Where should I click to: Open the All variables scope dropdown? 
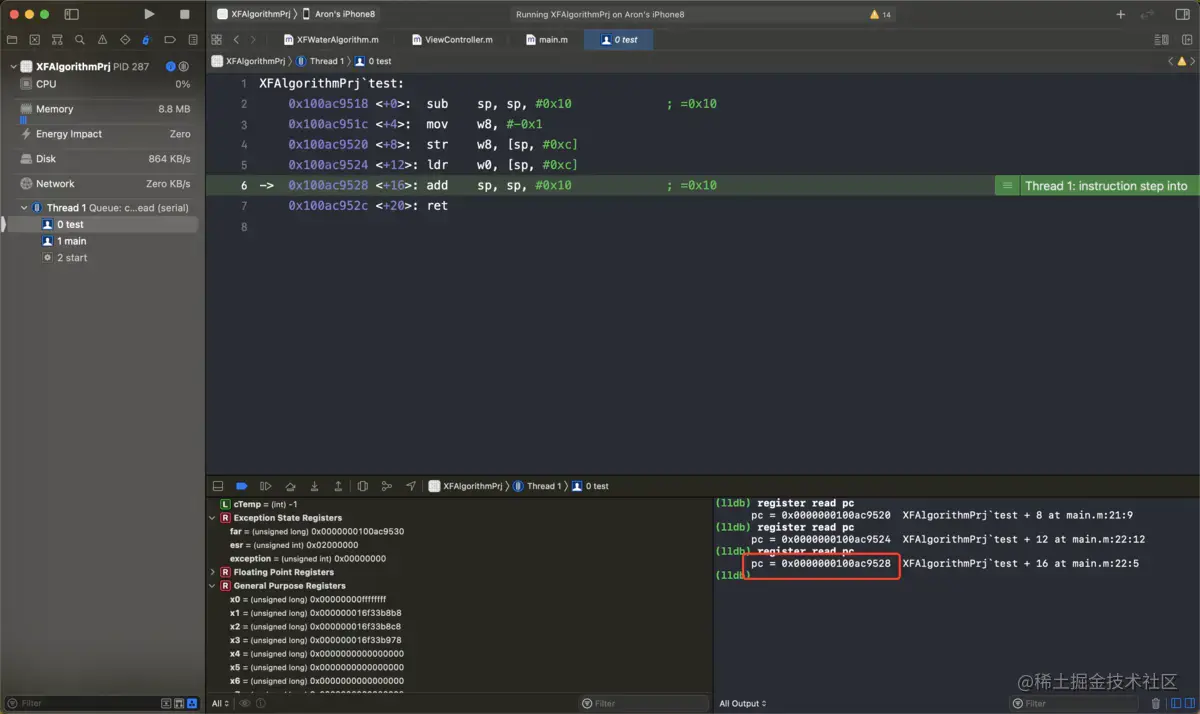click(x=221, y=703)
